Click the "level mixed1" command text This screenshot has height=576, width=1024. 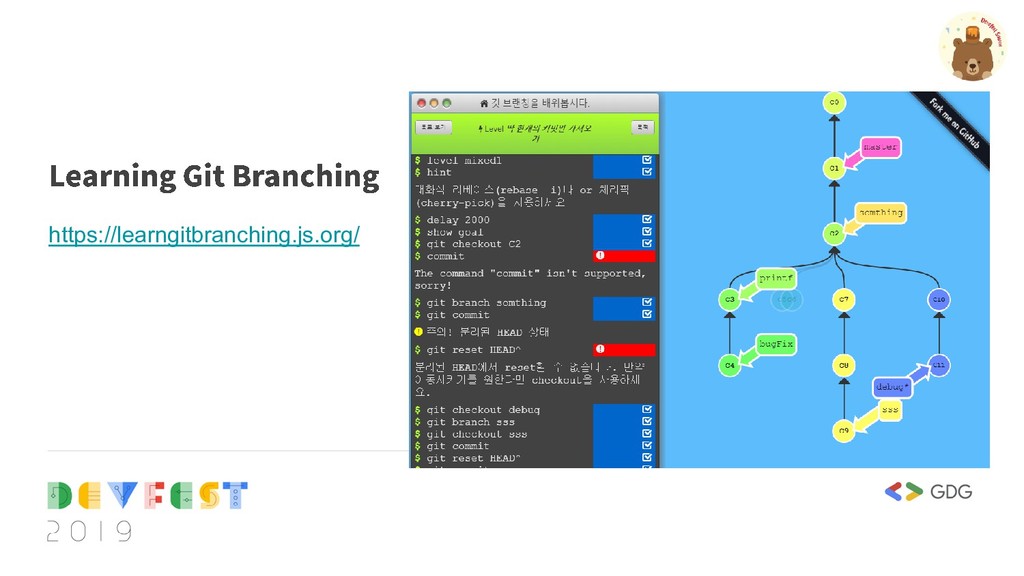coord(464,160)
